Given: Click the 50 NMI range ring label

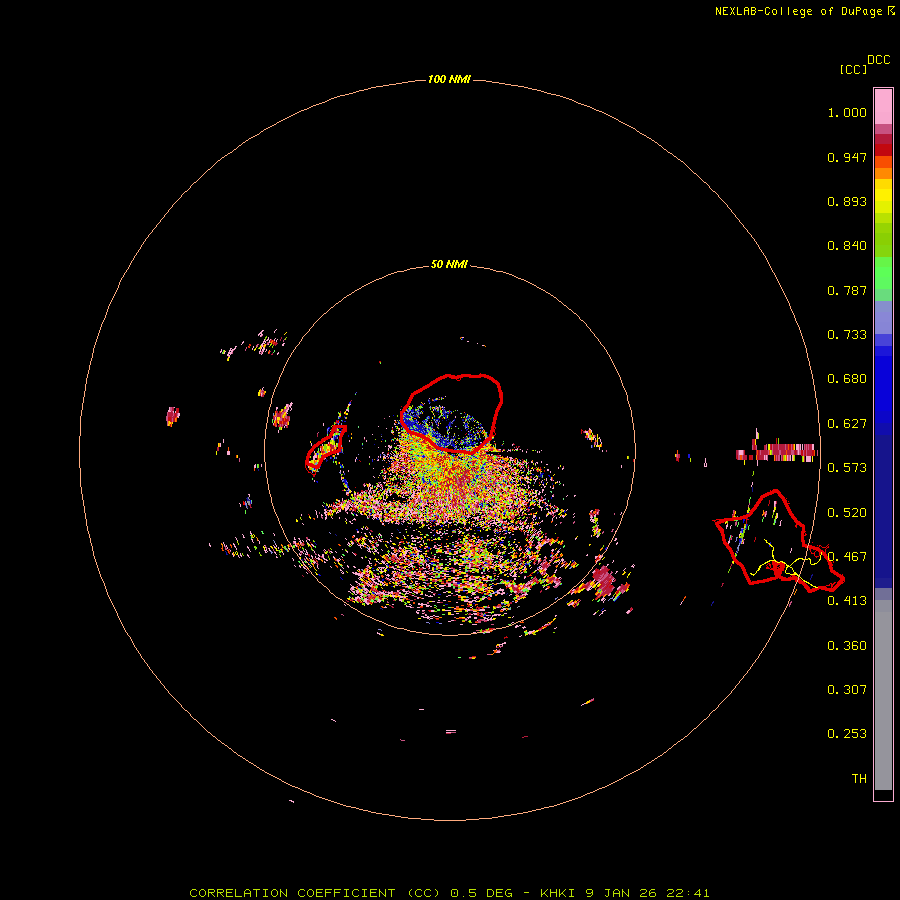Looking at the screenshot, I should pyautogui.click(x=449, y=264).
